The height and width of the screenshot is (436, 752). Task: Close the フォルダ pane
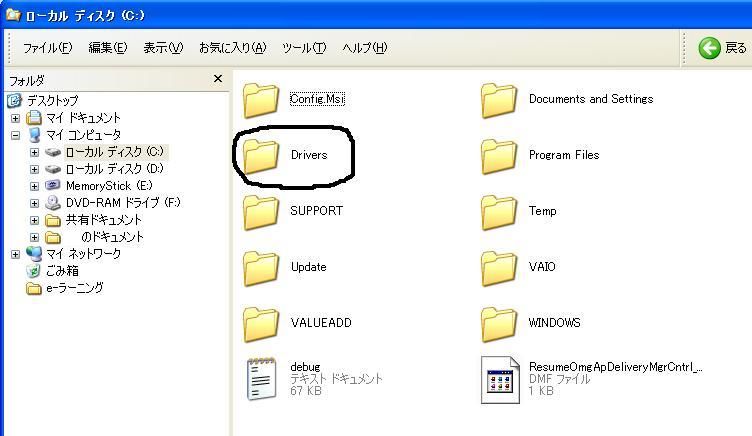point(218,78)
